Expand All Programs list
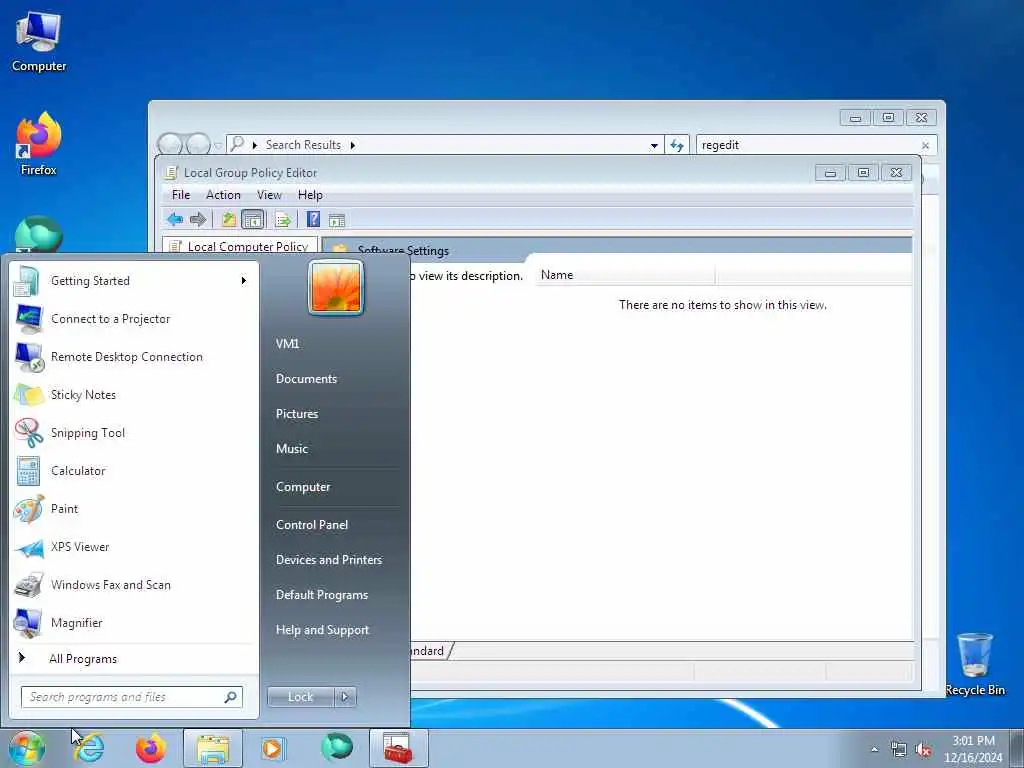 point(134,658)
